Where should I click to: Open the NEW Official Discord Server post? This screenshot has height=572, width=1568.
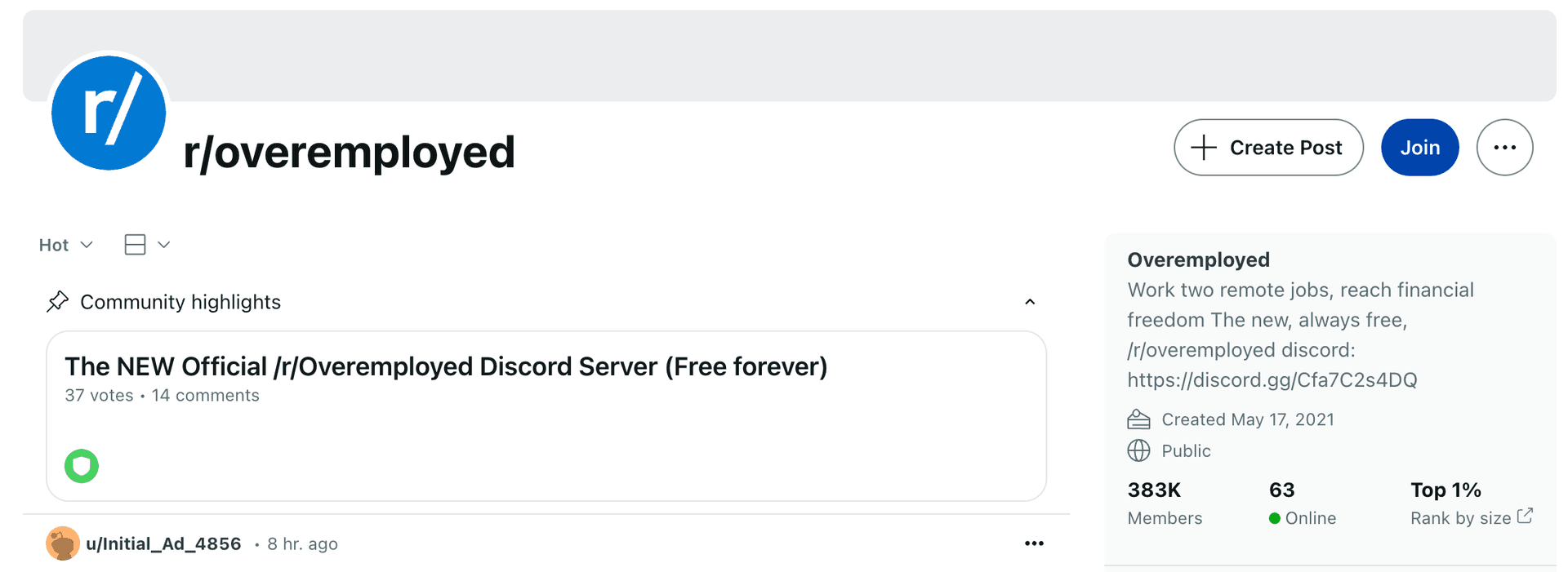pyautogui.click(x=446, y=366)
